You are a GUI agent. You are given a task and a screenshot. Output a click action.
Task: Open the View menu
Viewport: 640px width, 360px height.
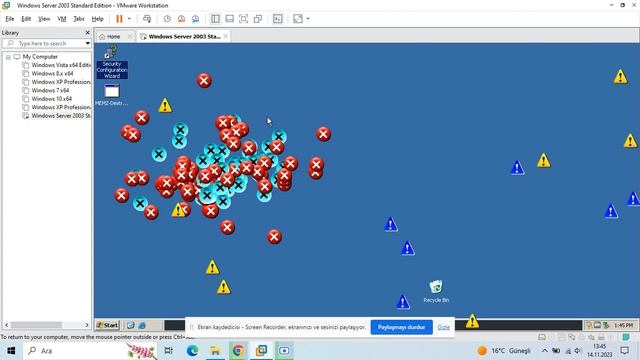point(44,19)
